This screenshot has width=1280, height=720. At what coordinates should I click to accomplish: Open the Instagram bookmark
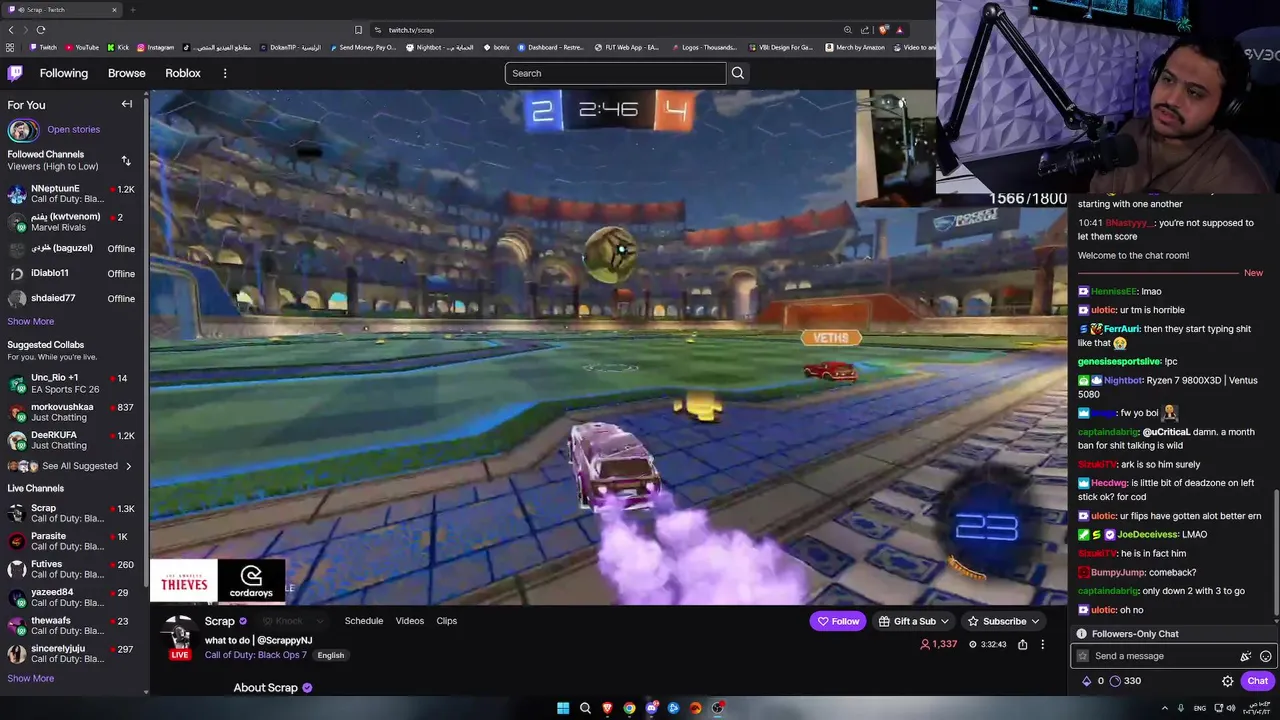(155, 47)
